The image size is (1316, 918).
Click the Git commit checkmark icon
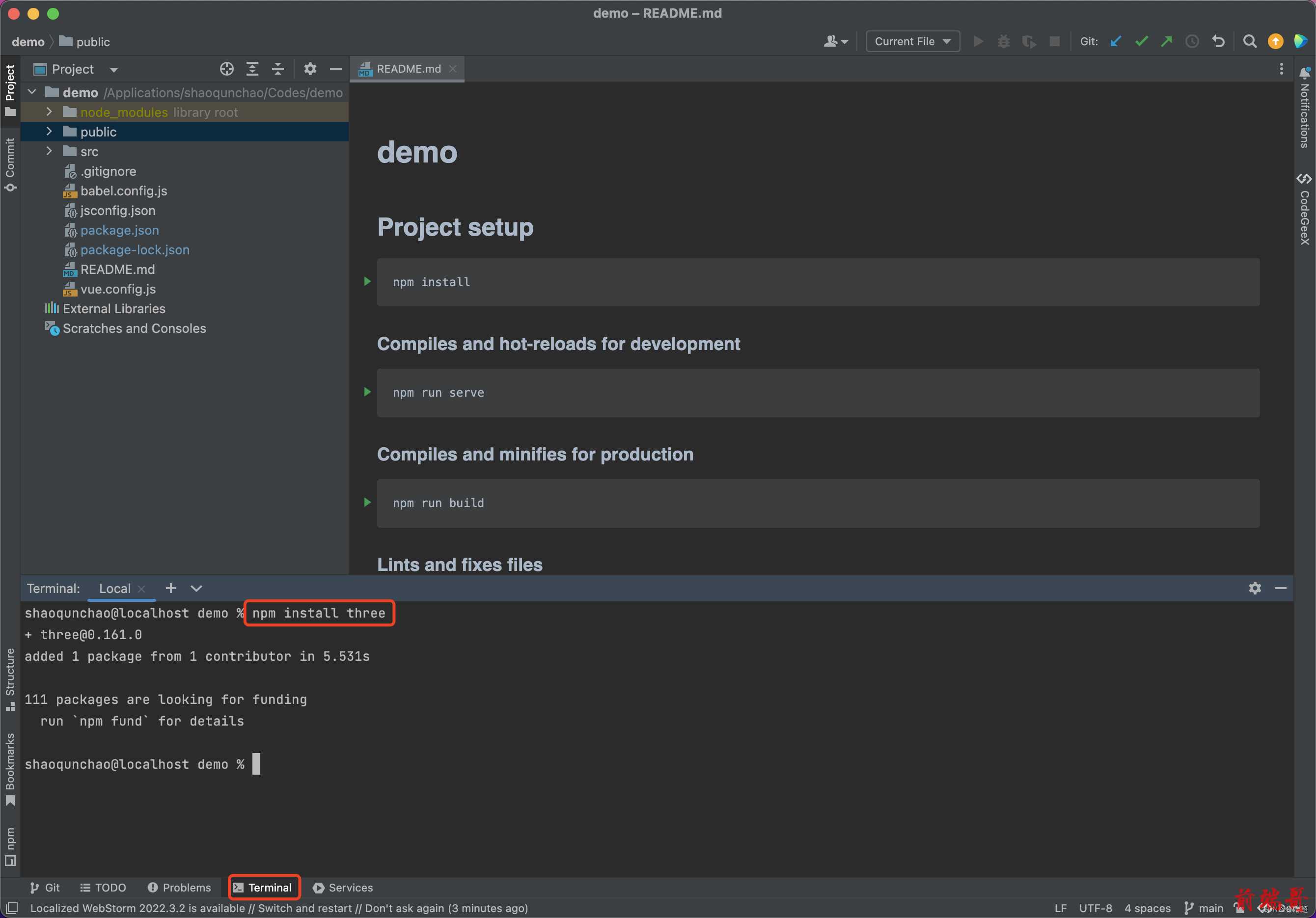tap(1141, 41)
